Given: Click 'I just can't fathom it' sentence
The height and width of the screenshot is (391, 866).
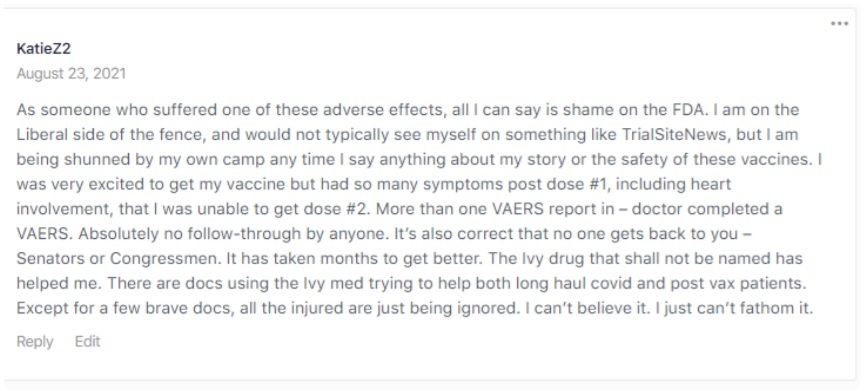Looking at the screenshot, I should pos(734,308).
